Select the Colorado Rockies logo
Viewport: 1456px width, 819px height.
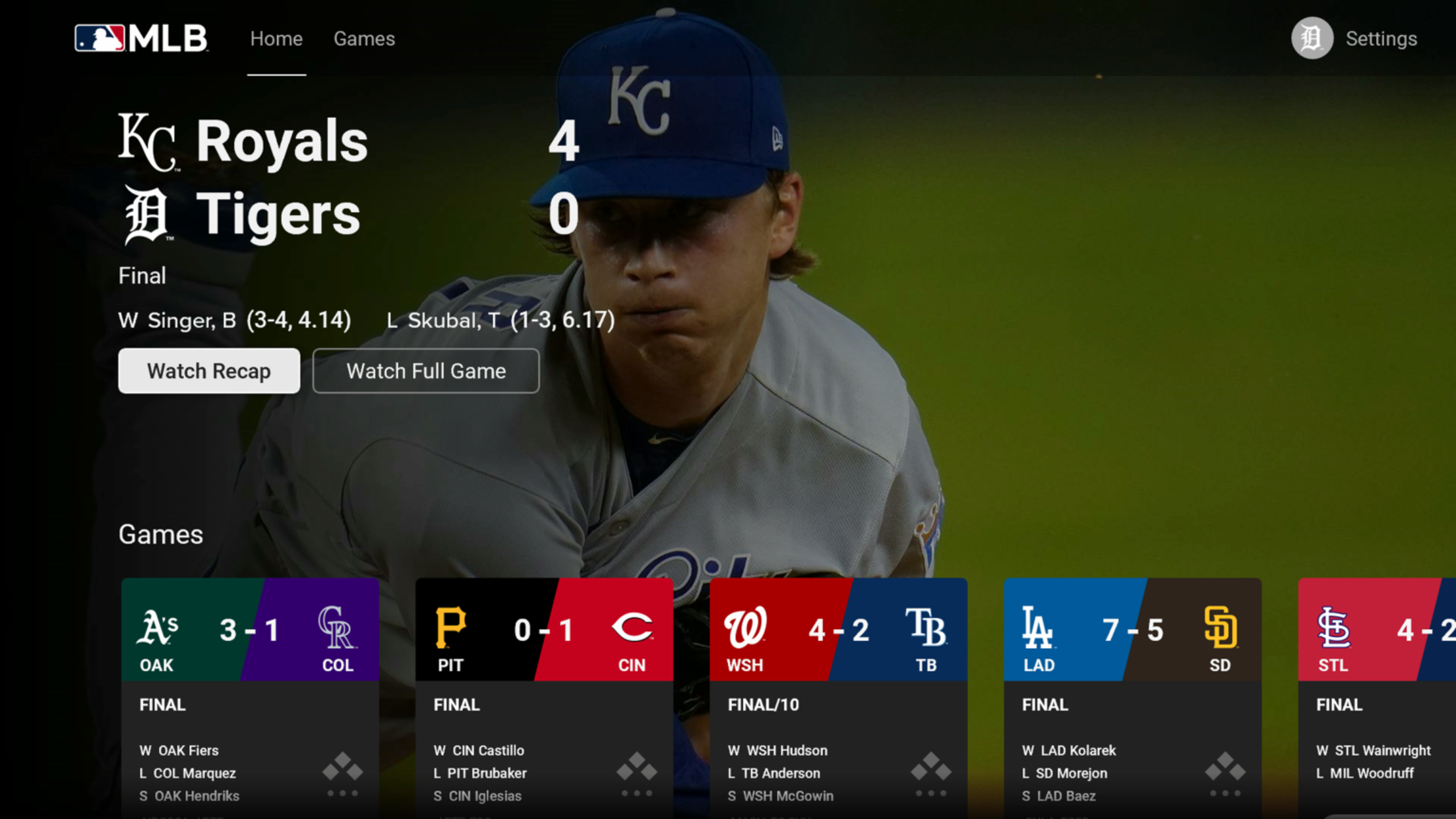(x=336, y=627)
